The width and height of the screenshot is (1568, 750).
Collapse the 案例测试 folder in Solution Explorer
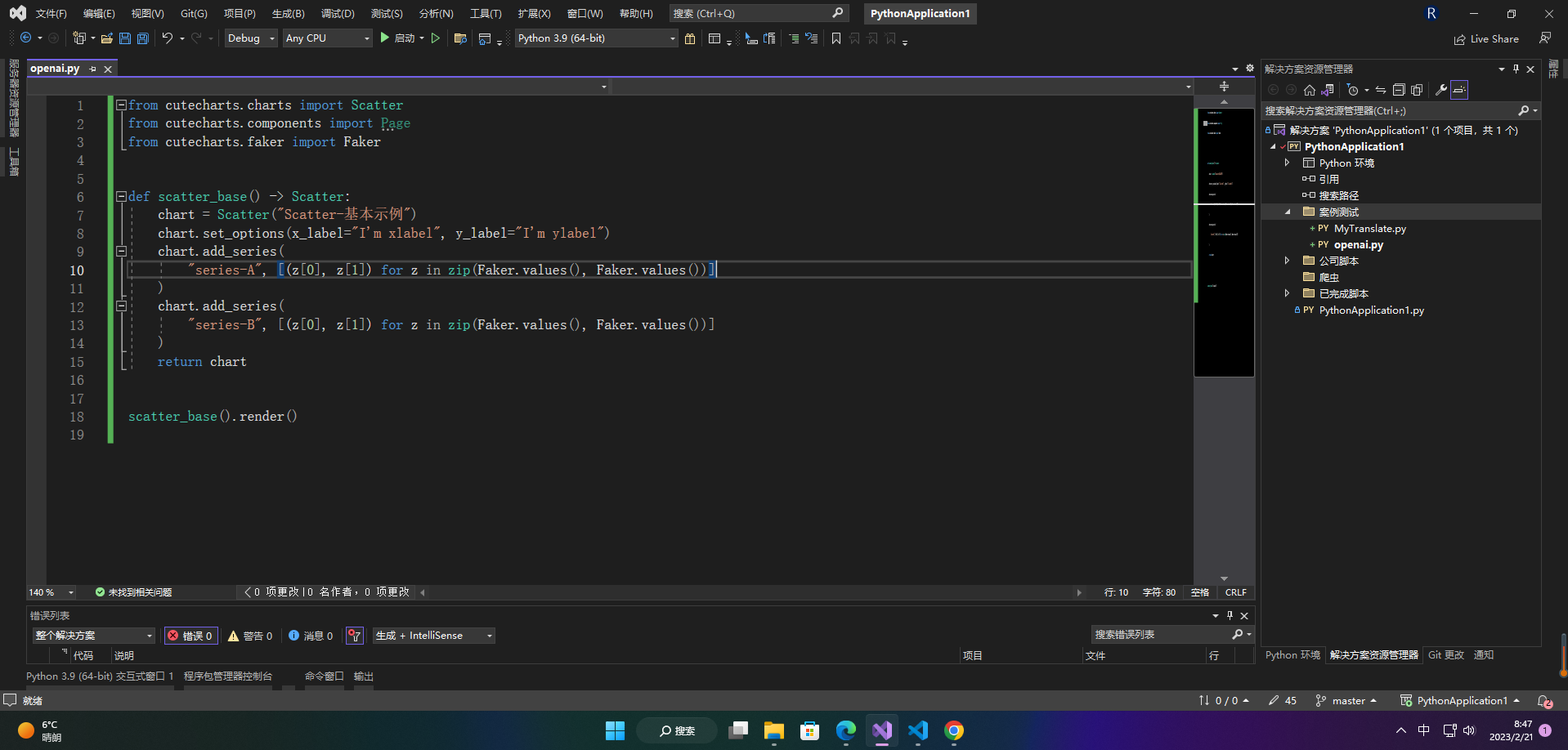click(1288, 212)
